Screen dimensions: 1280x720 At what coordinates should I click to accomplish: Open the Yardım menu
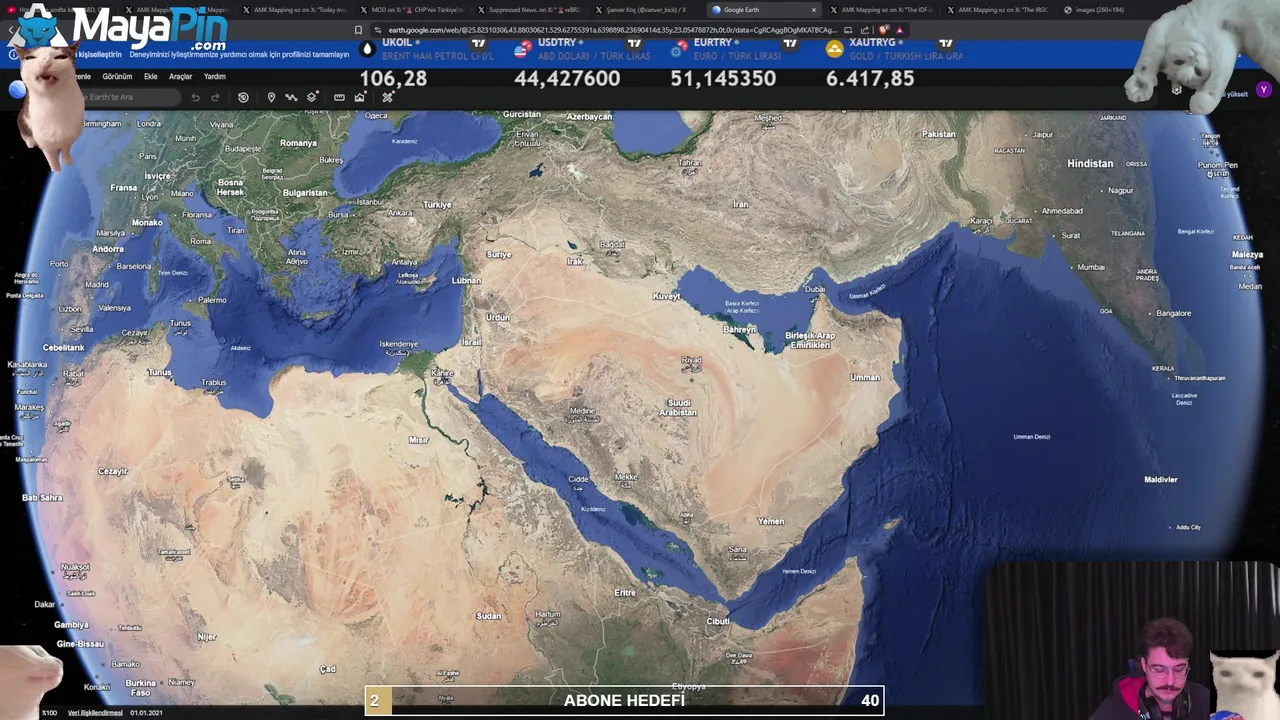pos(215,77)
